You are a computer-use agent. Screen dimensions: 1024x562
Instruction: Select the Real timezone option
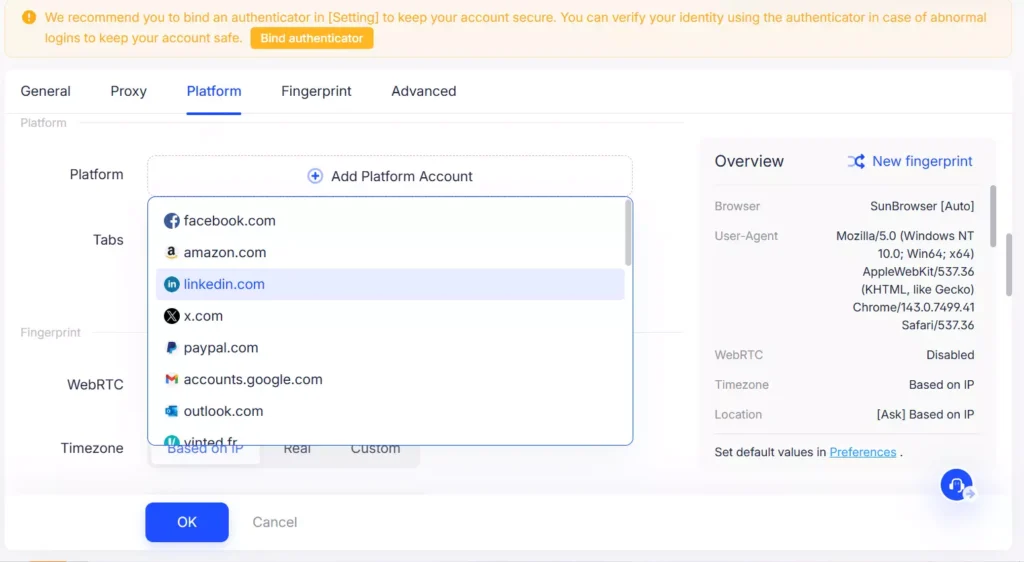pyautogui.click(x=297, y=449)
